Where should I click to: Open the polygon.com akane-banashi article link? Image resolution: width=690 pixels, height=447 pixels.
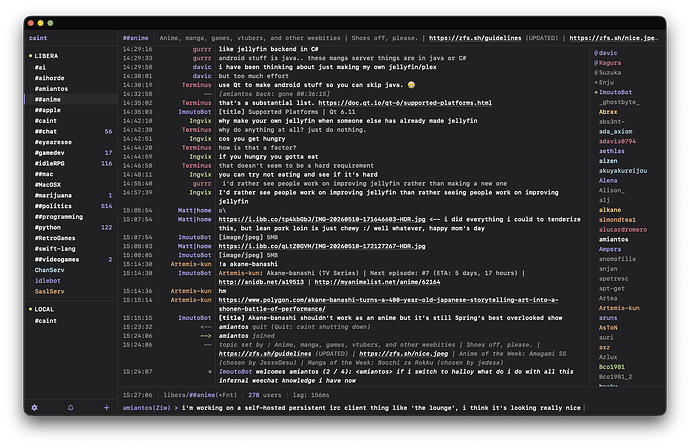[x=389, y=304]
